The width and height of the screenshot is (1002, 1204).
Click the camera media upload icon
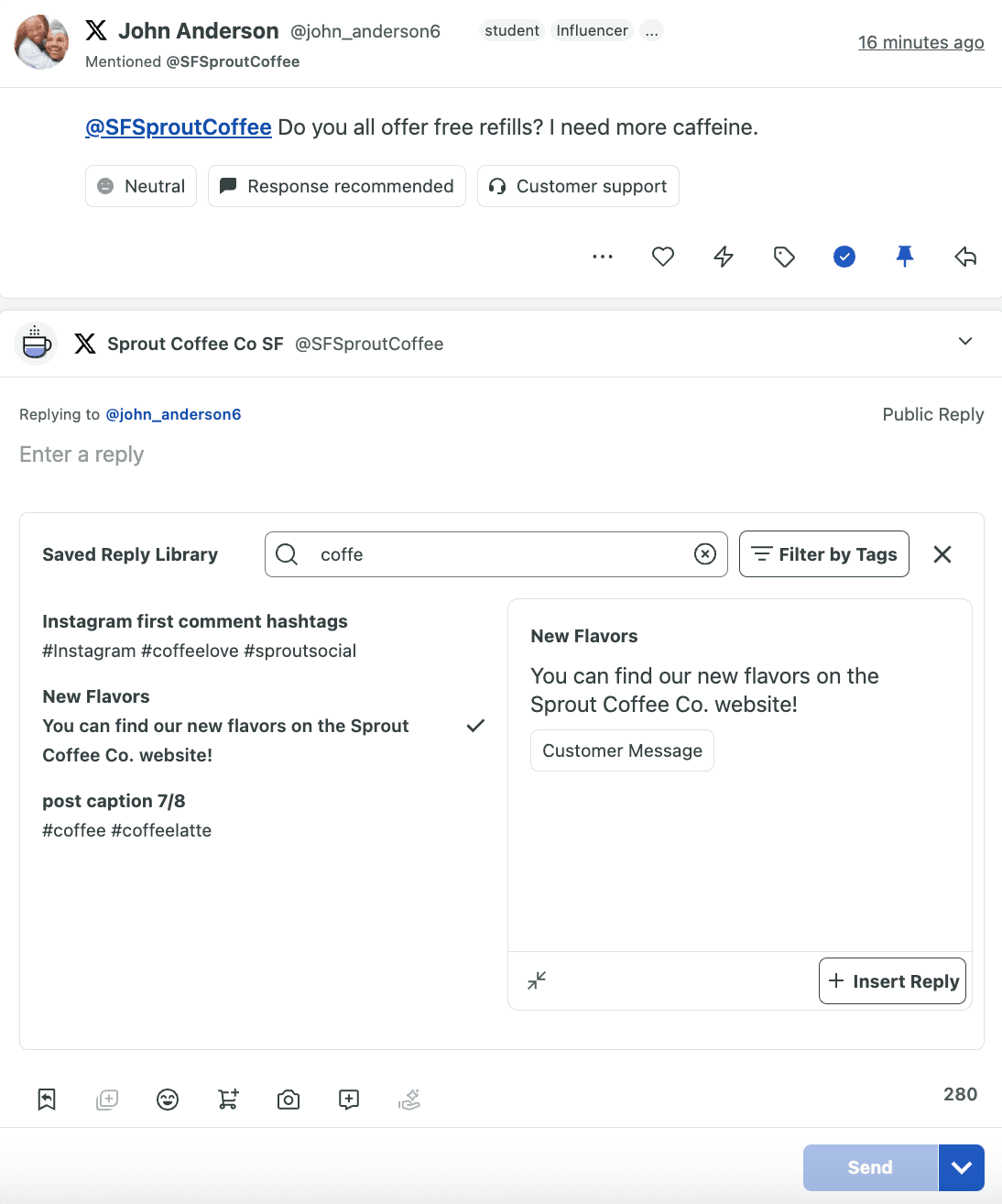pos(289,1100)
